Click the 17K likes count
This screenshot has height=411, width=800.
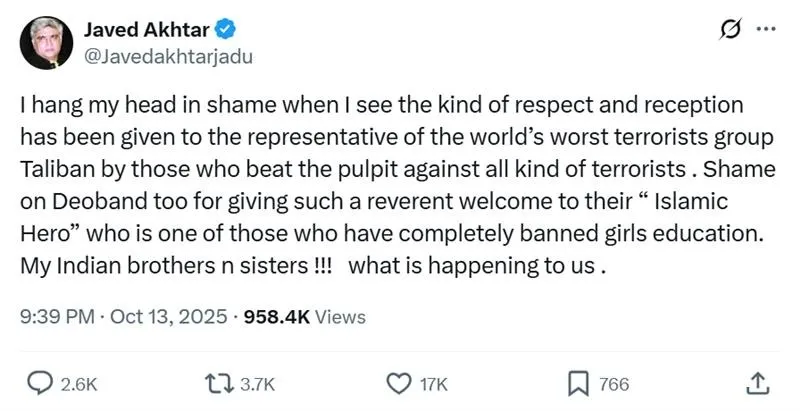coord(434,384)
